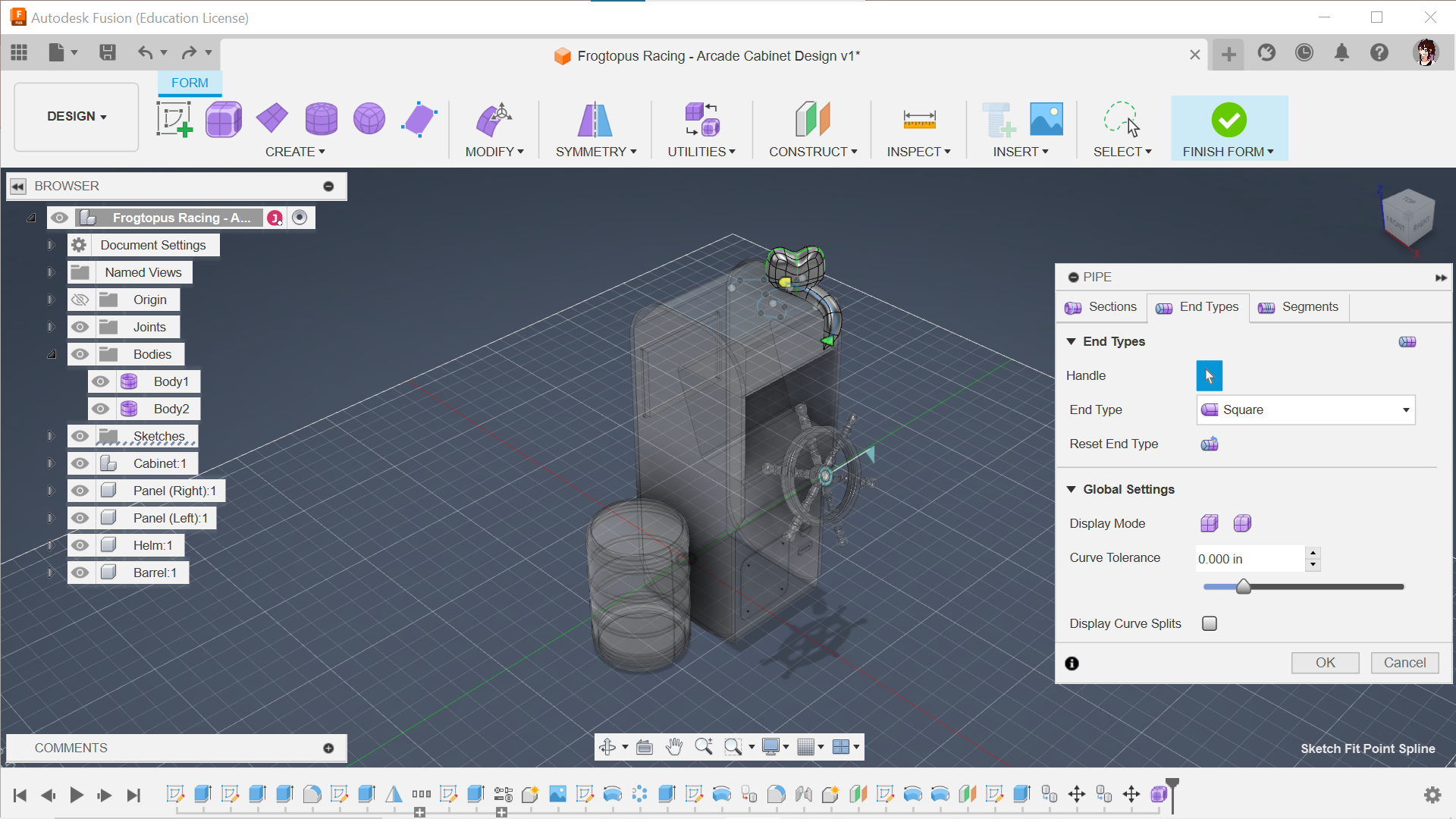Click the Curve Tolerance value field
1456x819 pixels.
pos(1250,559)
